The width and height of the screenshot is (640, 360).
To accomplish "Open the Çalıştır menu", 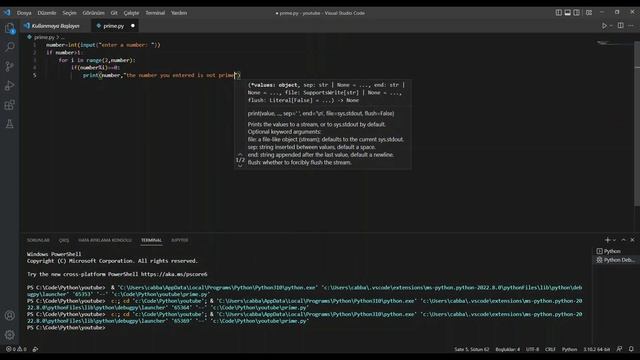I will (131, 13).
